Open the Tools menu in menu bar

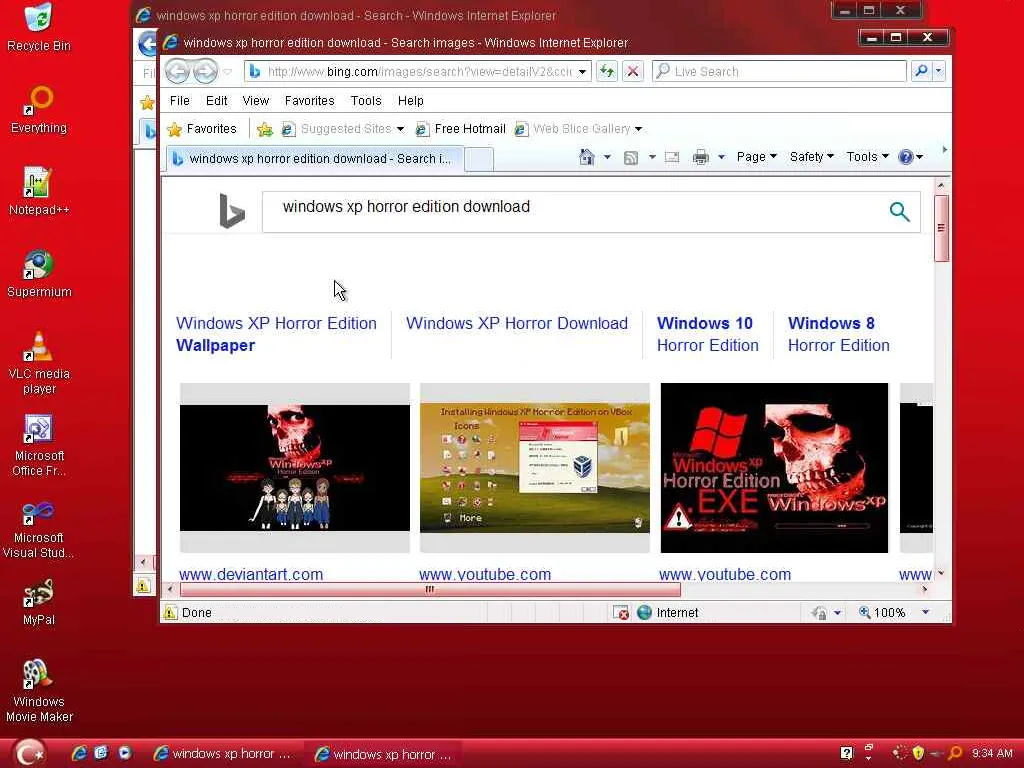pos(366,101)
